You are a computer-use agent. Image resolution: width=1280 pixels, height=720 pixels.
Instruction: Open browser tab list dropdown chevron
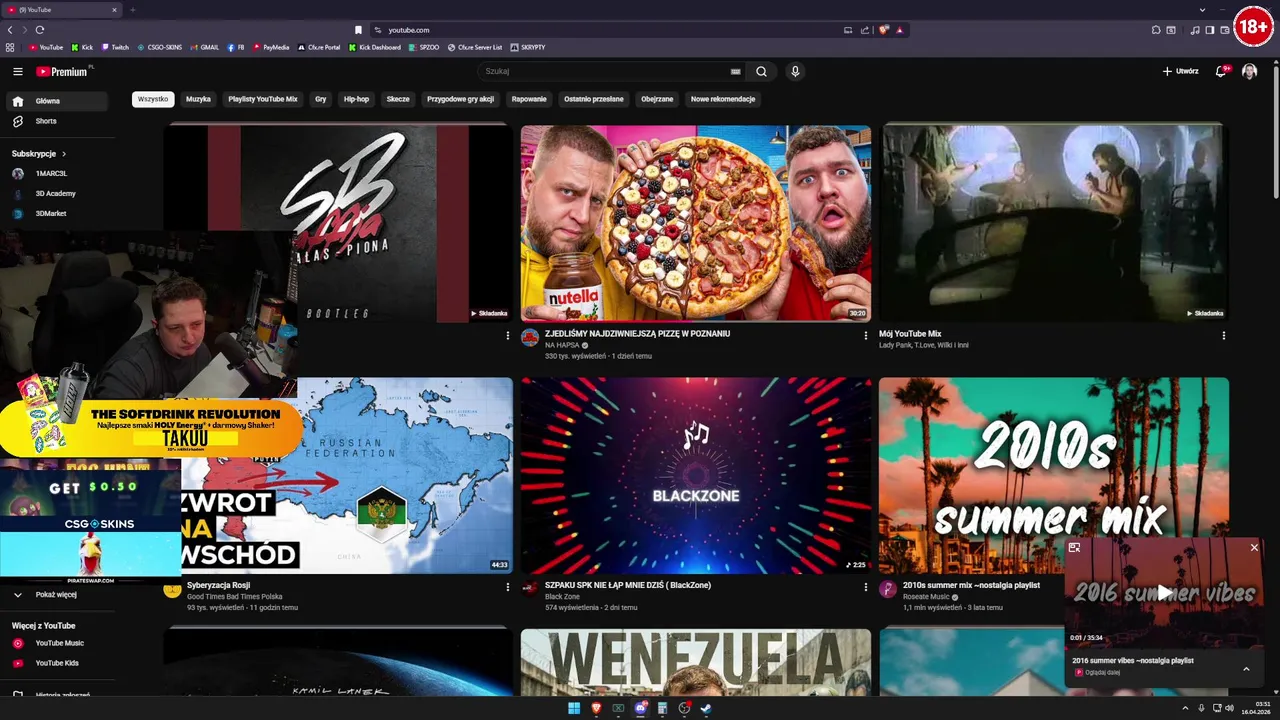pos(1202,9)
